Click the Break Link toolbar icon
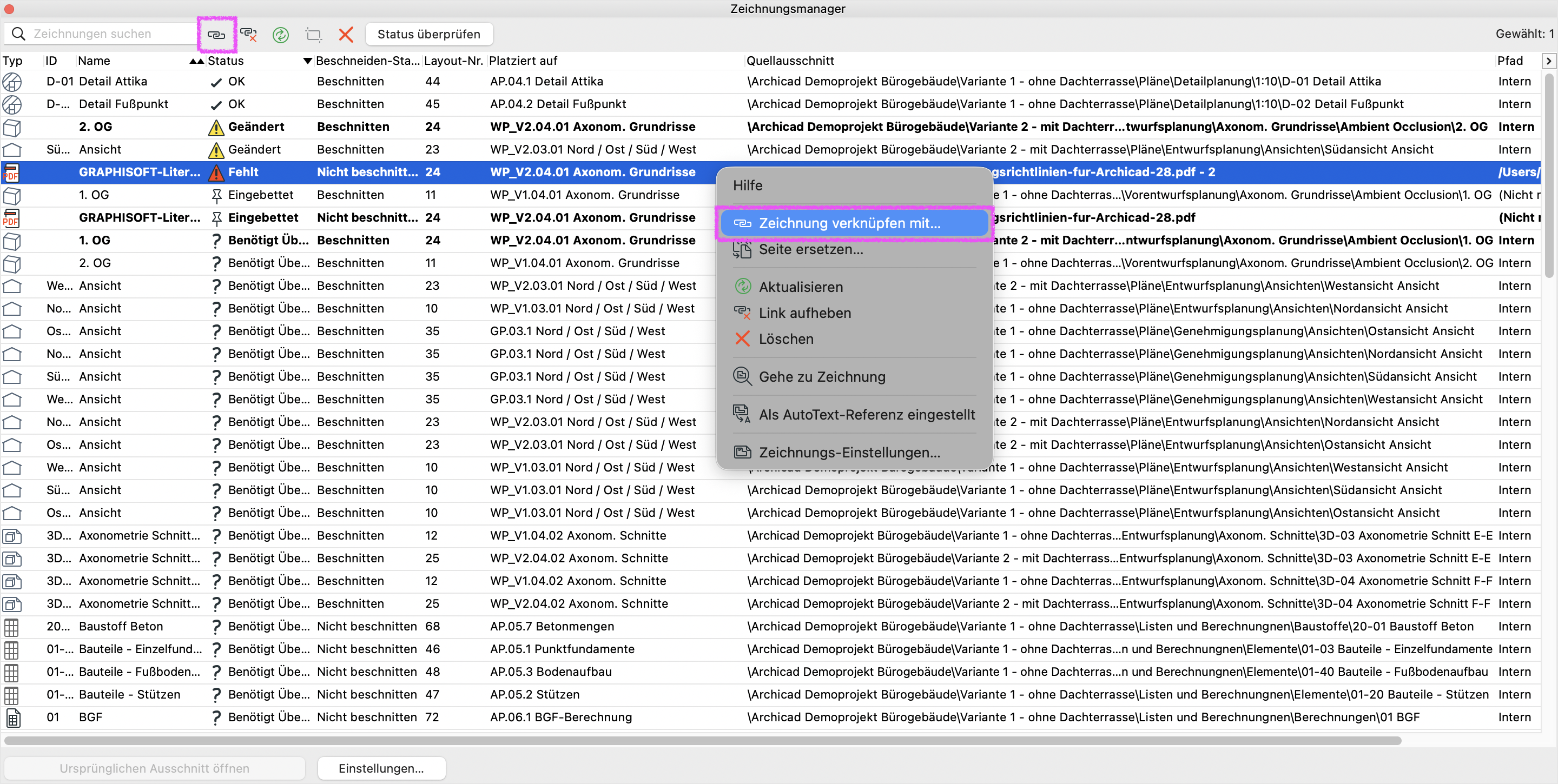The image size is (1558, 784). click(249, 35)
